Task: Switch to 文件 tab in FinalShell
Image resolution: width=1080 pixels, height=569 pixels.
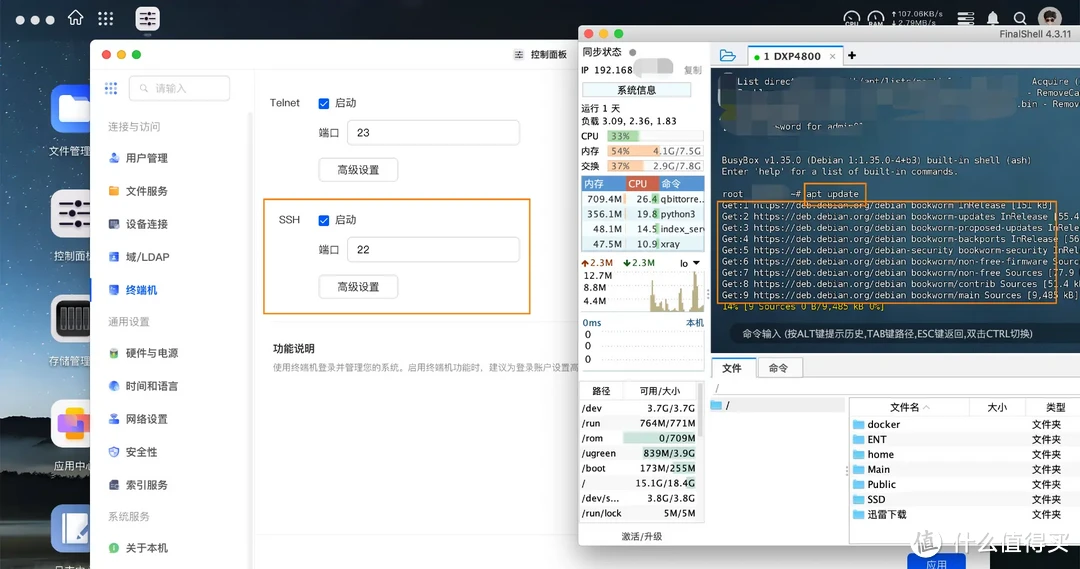Action: coord(732,368)
